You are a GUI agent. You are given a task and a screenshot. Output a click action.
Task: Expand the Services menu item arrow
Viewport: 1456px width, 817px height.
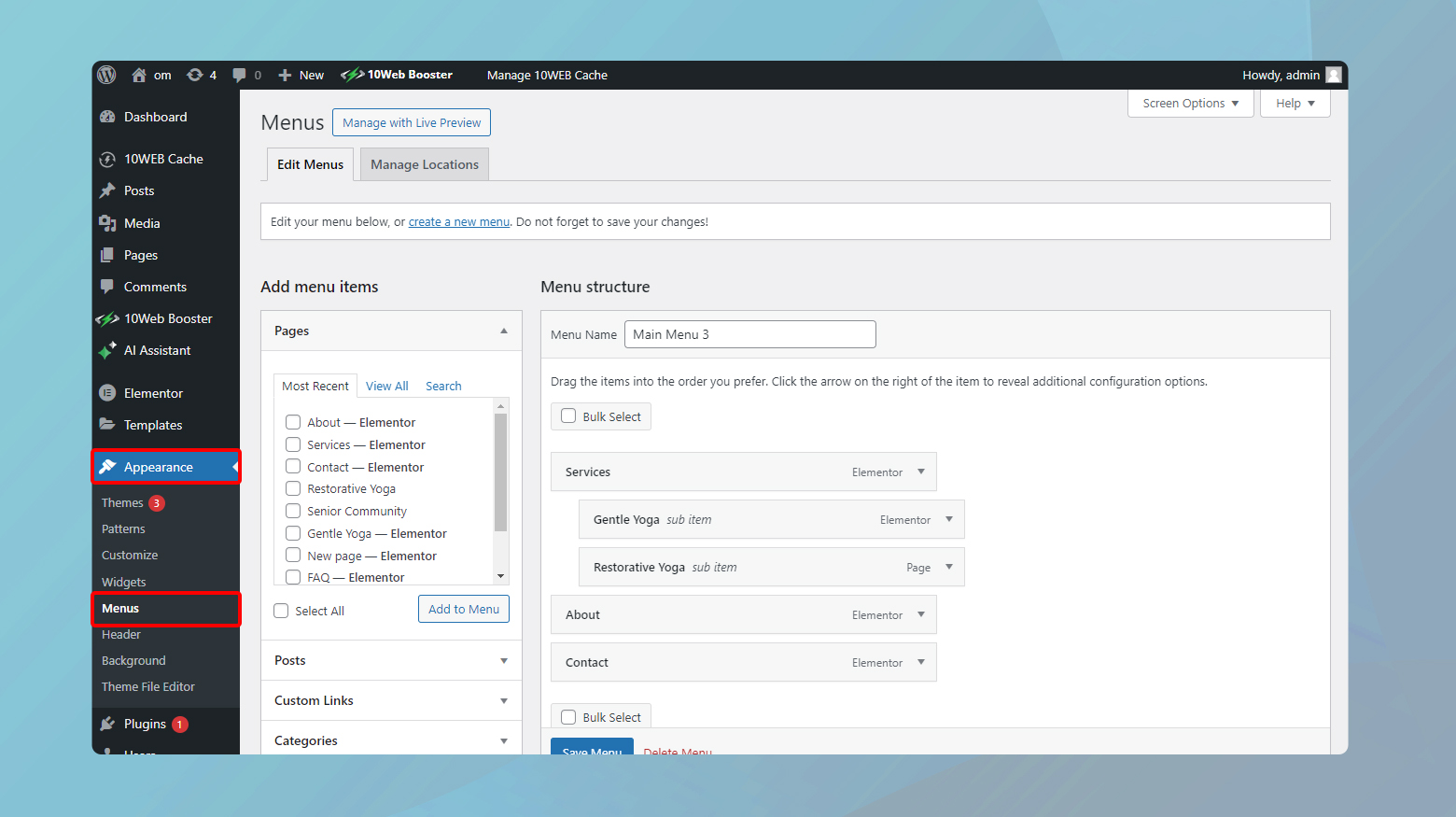click(x=921, y=472)
